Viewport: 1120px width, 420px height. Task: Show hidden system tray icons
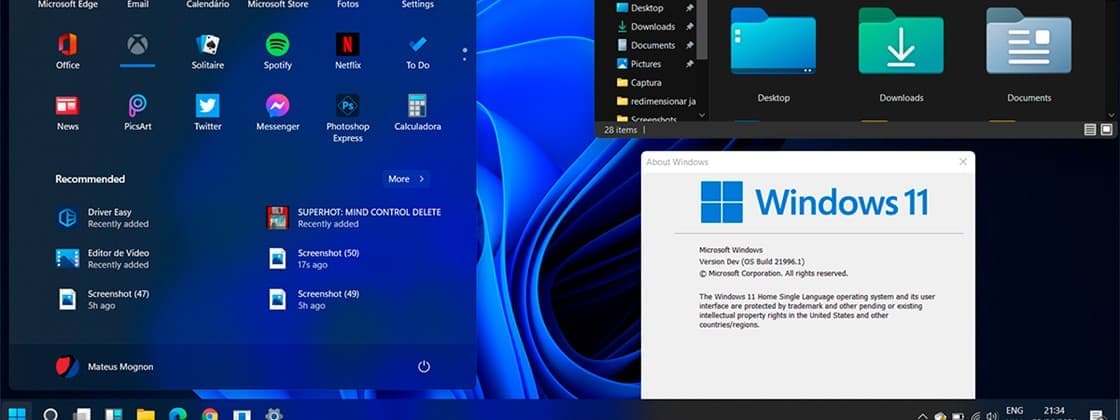click(922, 416)
